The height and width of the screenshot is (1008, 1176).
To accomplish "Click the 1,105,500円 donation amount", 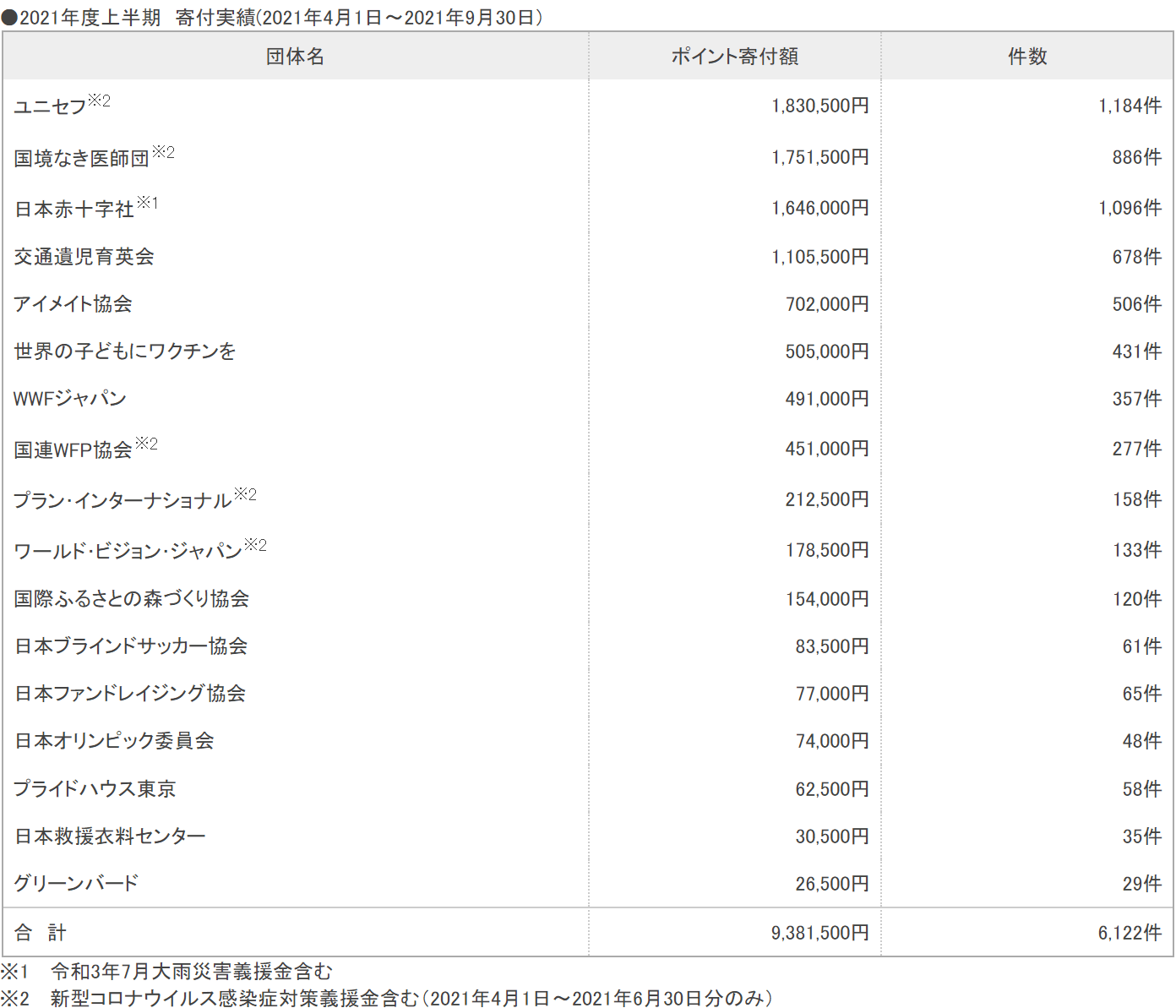I will tap(820, 257).
